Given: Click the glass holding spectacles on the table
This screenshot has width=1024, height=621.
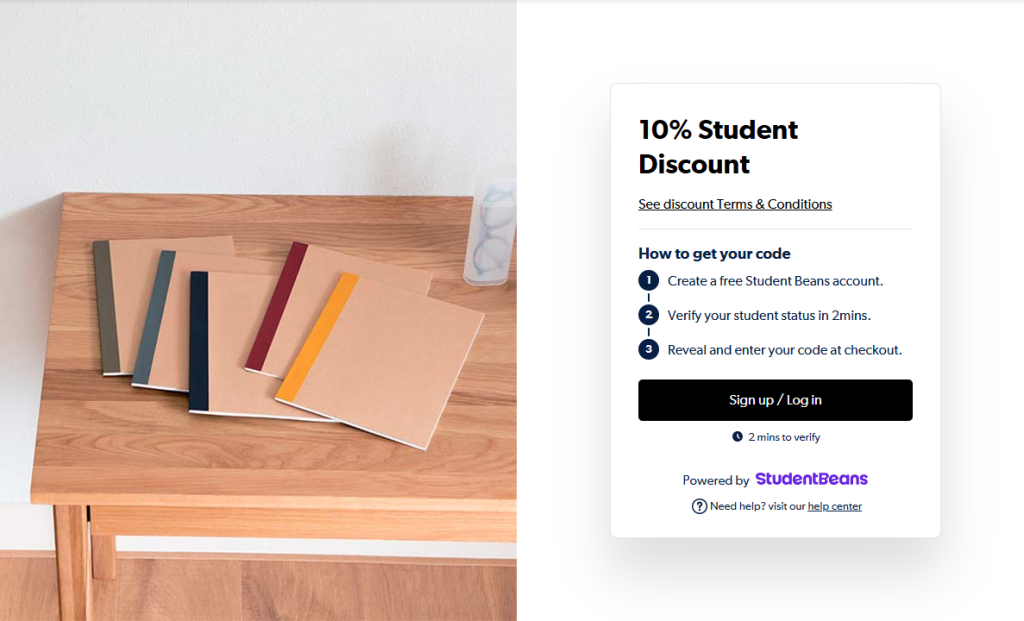Looking at the screenshot, I should [x=490, y=230].
